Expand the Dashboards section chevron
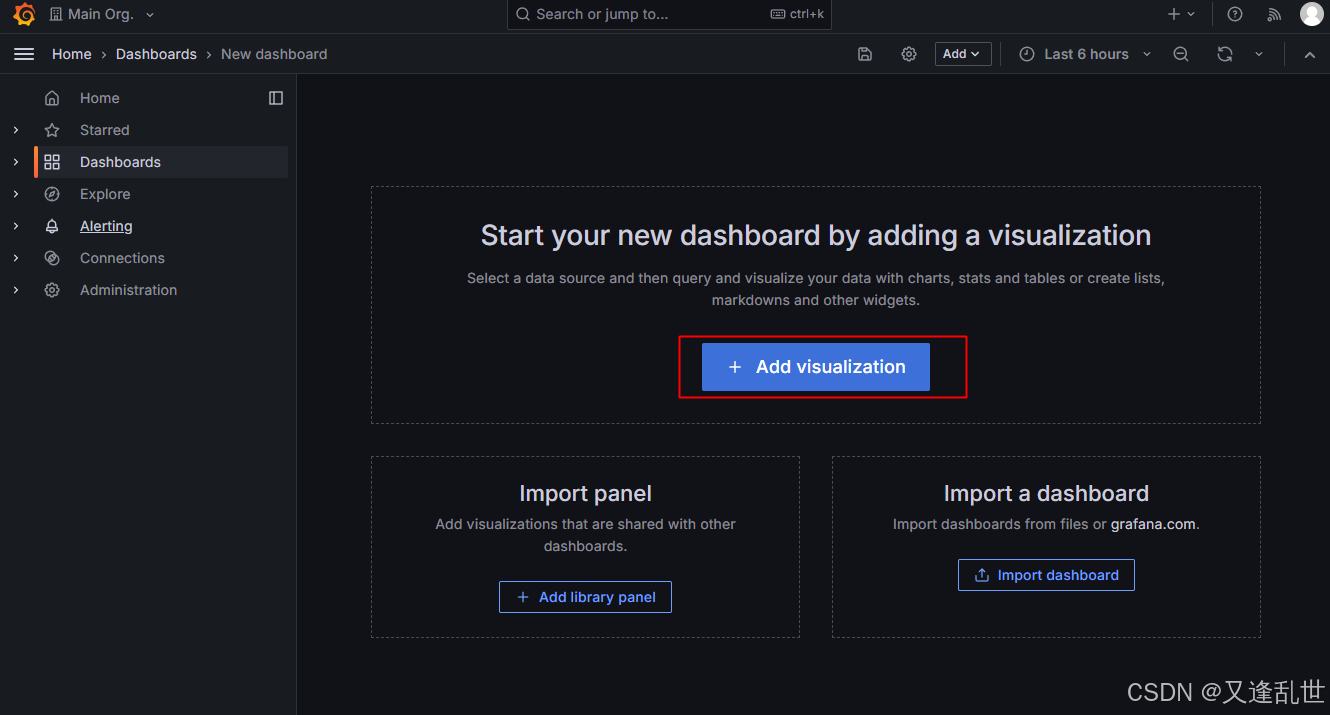1330x715 pixels. coord(16,162)
